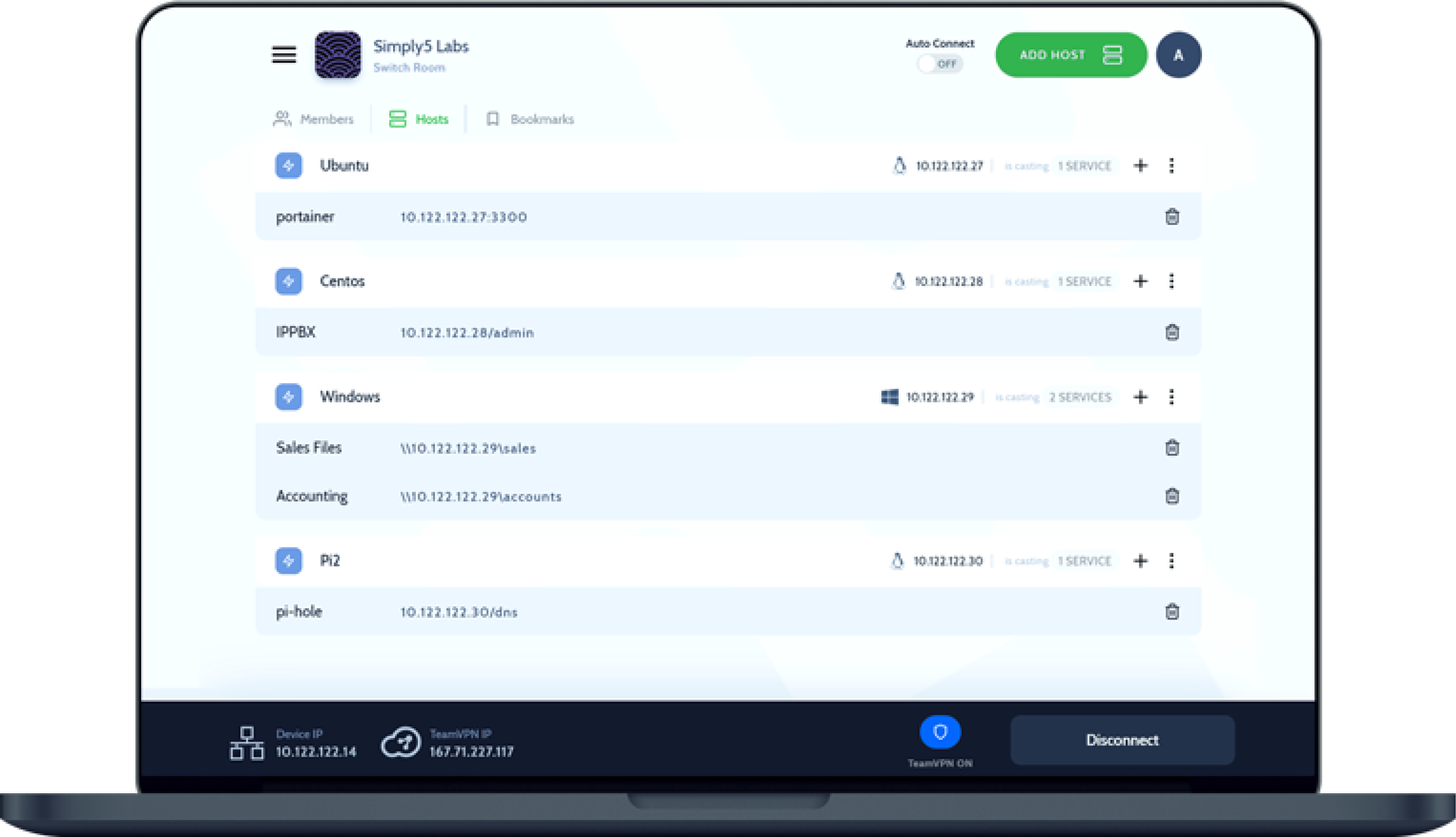Open the \\10.122.122.29\accounts share path

481,497
